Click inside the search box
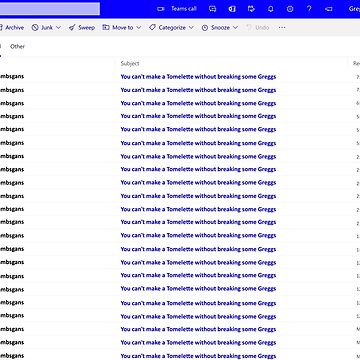Viewport: 360px width, 360px height. (x=50, y=9)
